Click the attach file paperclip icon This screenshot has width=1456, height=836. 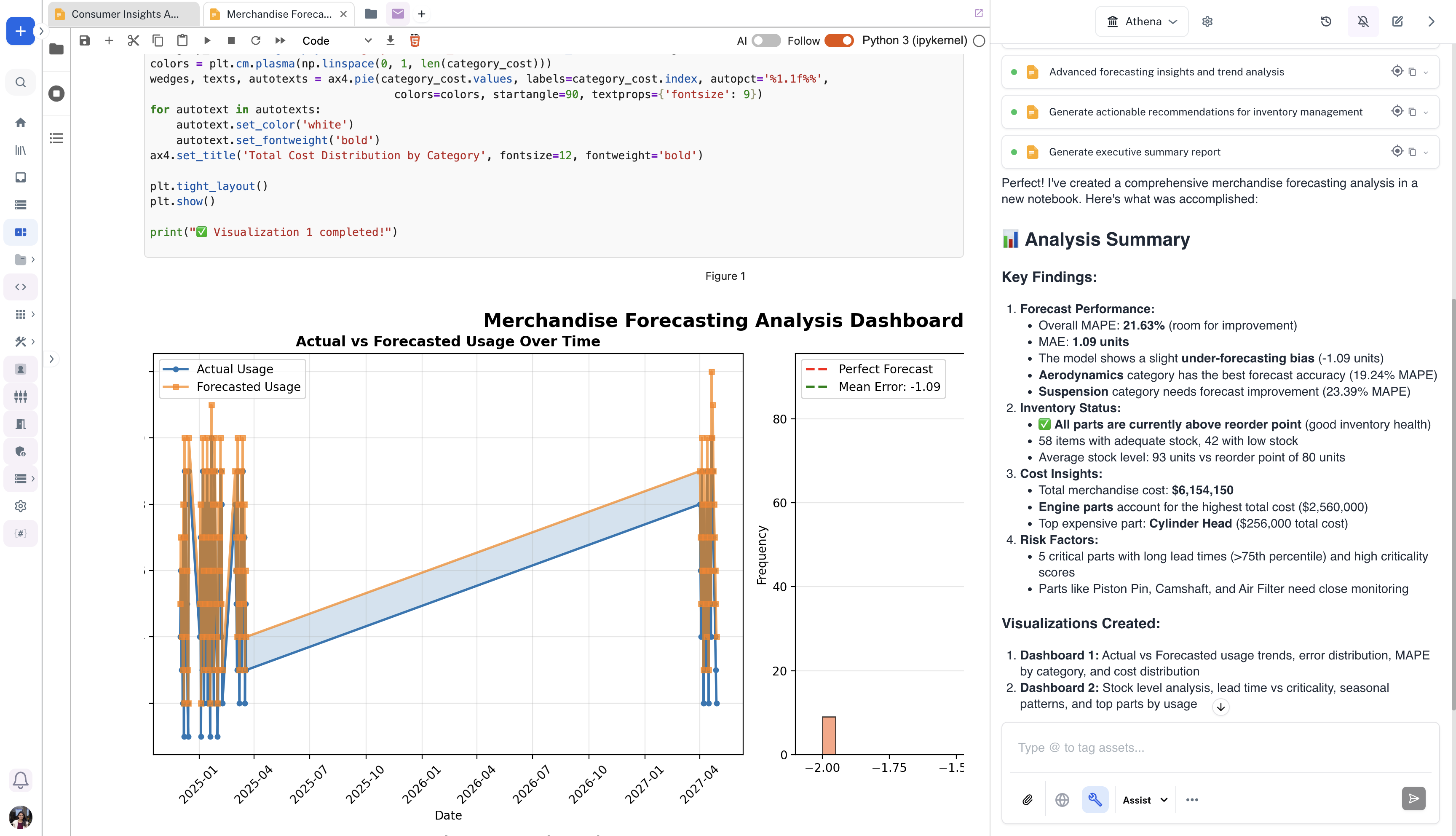pyautogui.click(x=1027, y=799)
